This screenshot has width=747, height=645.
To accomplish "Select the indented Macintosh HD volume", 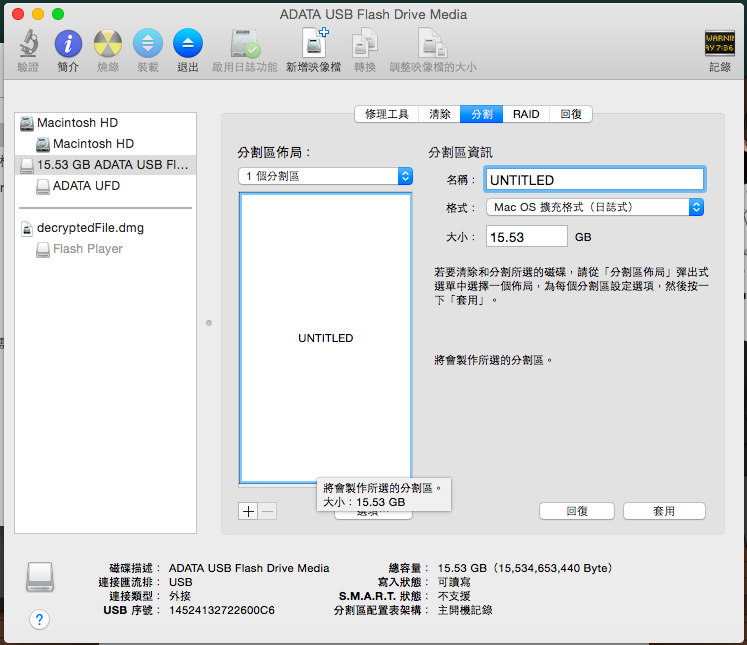I will click(x=105, y=144).
